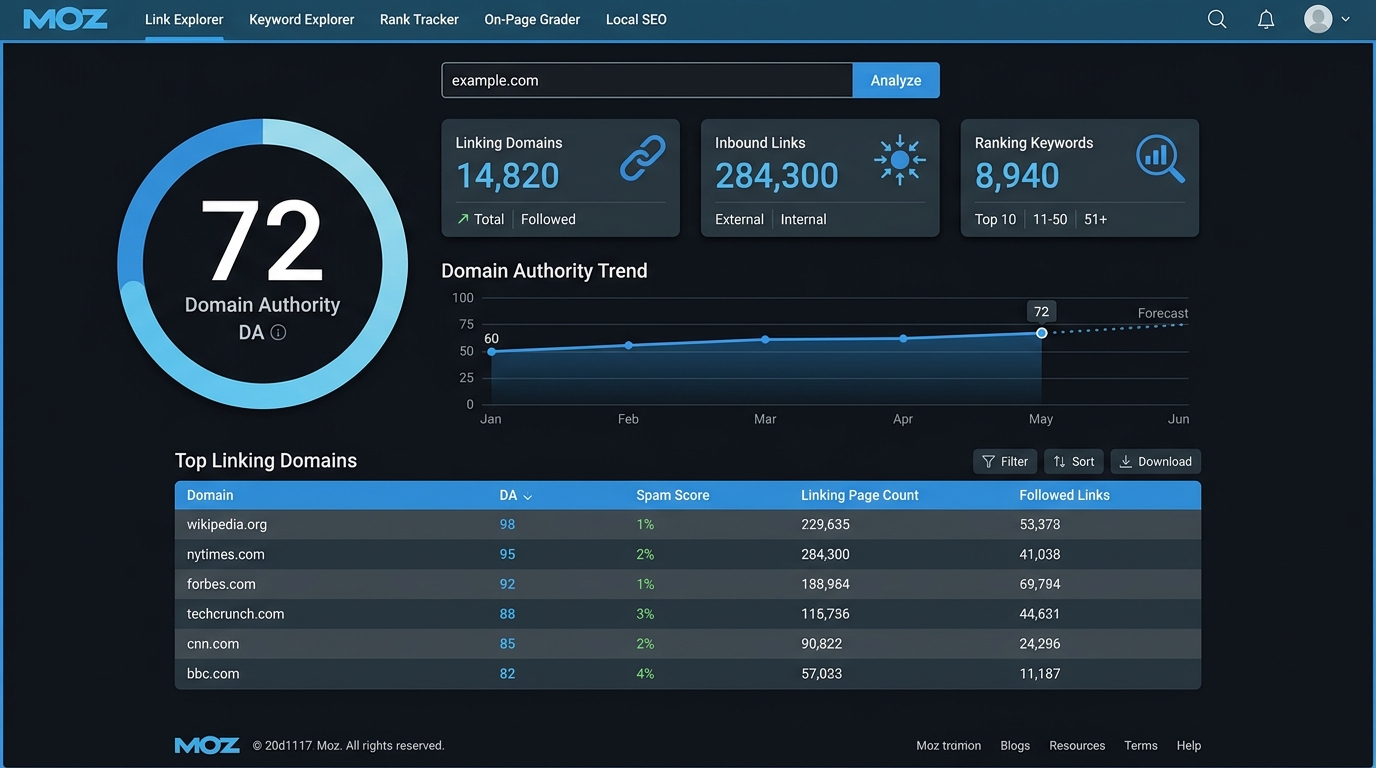Image resolution: width=1376 pixels, height=768 pixels.
Task: Select 51+ keyword range
Action: click(1096, 219)
